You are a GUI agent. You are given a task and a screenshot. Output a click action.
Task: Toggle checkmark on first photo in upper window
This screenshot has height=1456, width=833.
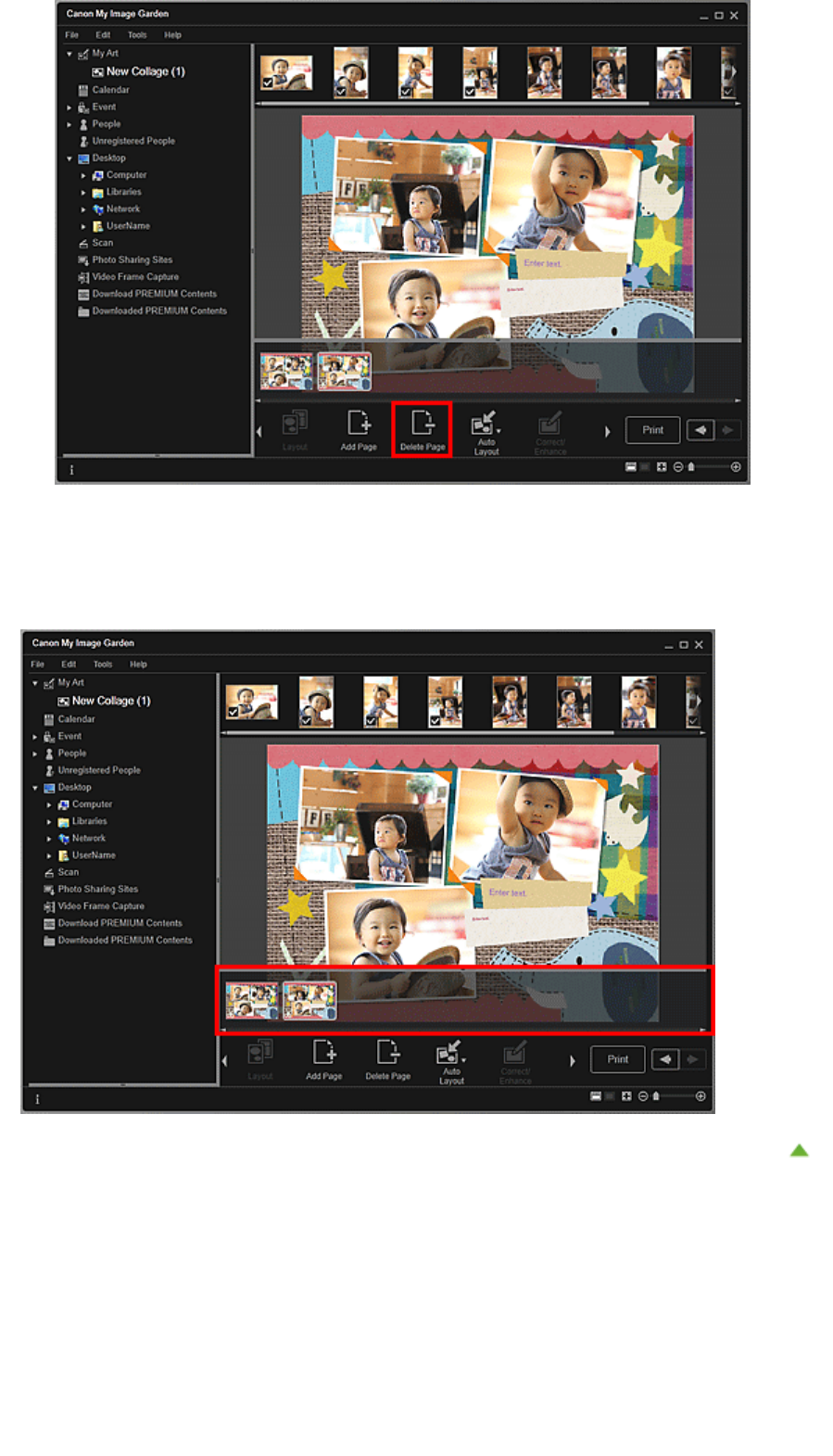point(267,83)
